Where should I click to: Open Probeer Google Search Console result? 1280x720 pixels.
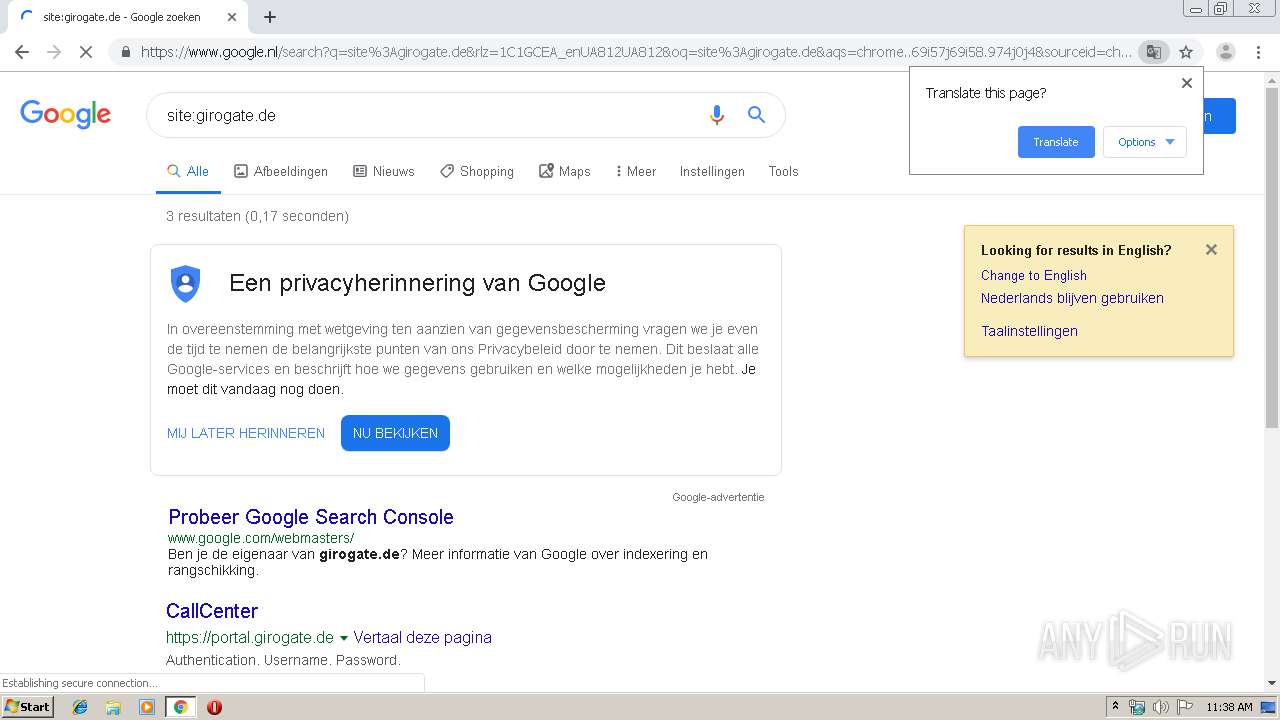(x=311, y=517)
